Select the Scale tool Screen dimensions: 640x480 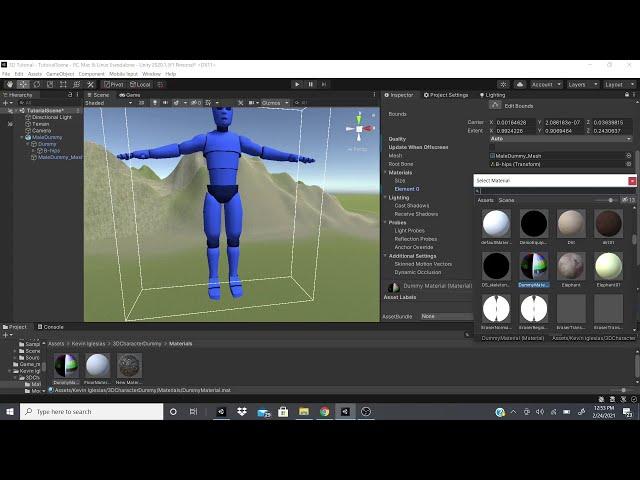(50, 84)
